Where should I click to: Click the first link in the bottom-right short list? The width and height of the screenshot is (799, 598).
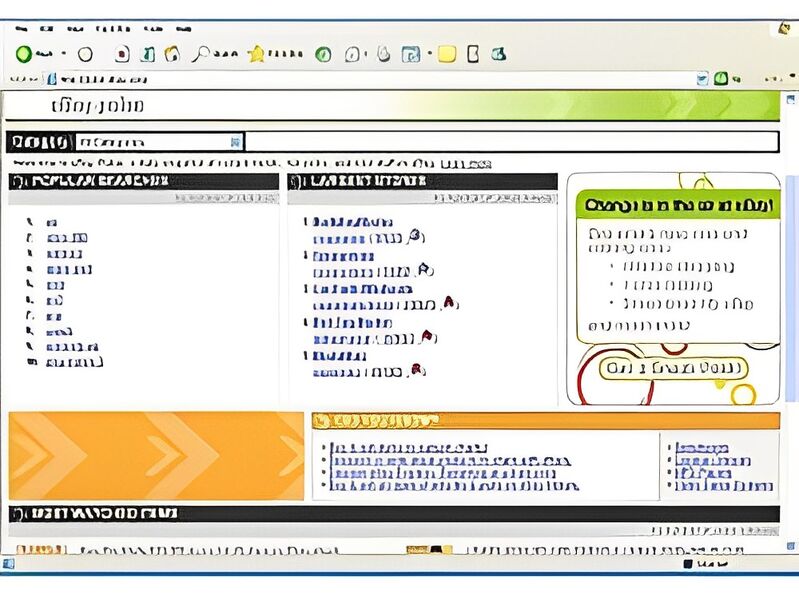pos(702,448)
